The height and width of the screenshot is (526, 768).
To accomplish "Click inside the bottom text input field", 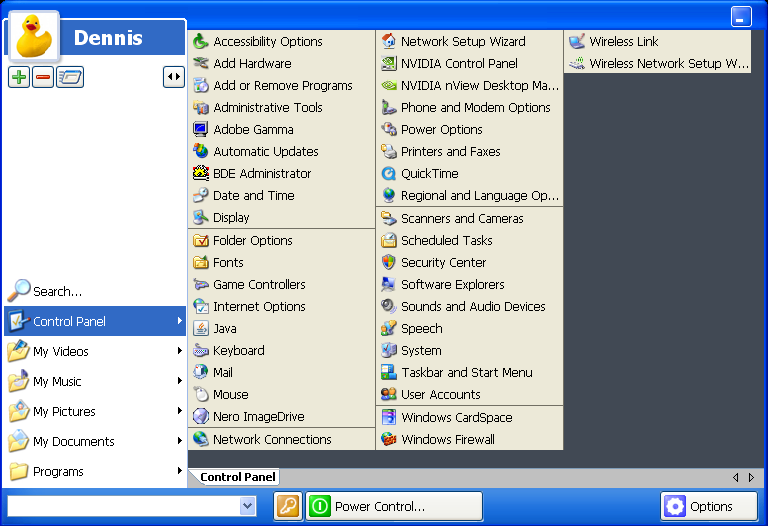I will (x=123, y=506).
